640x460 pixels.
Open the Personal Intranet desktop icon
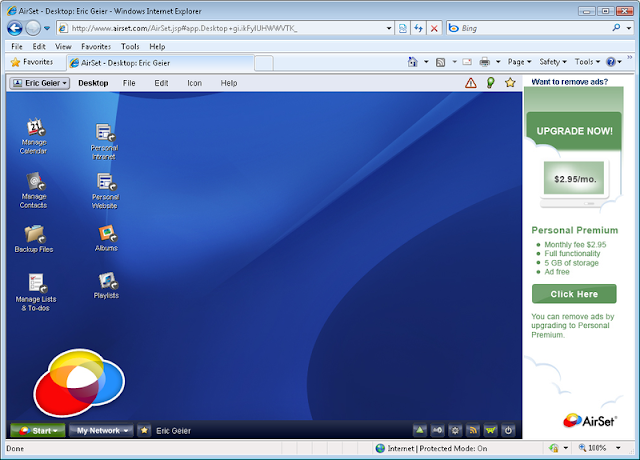coord(104,142)
